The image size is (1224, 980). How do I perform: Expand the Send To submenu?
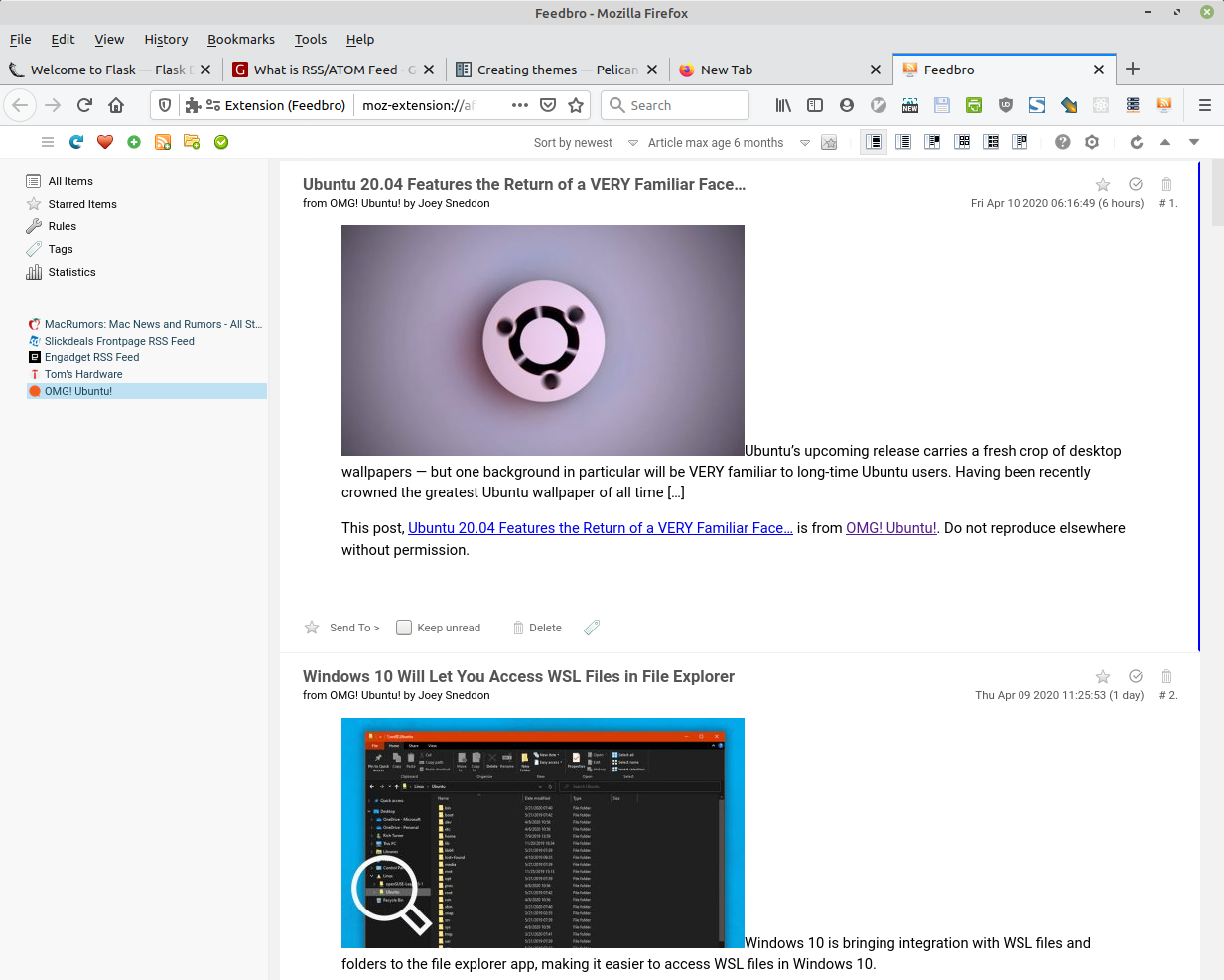(x=354, y=628)
